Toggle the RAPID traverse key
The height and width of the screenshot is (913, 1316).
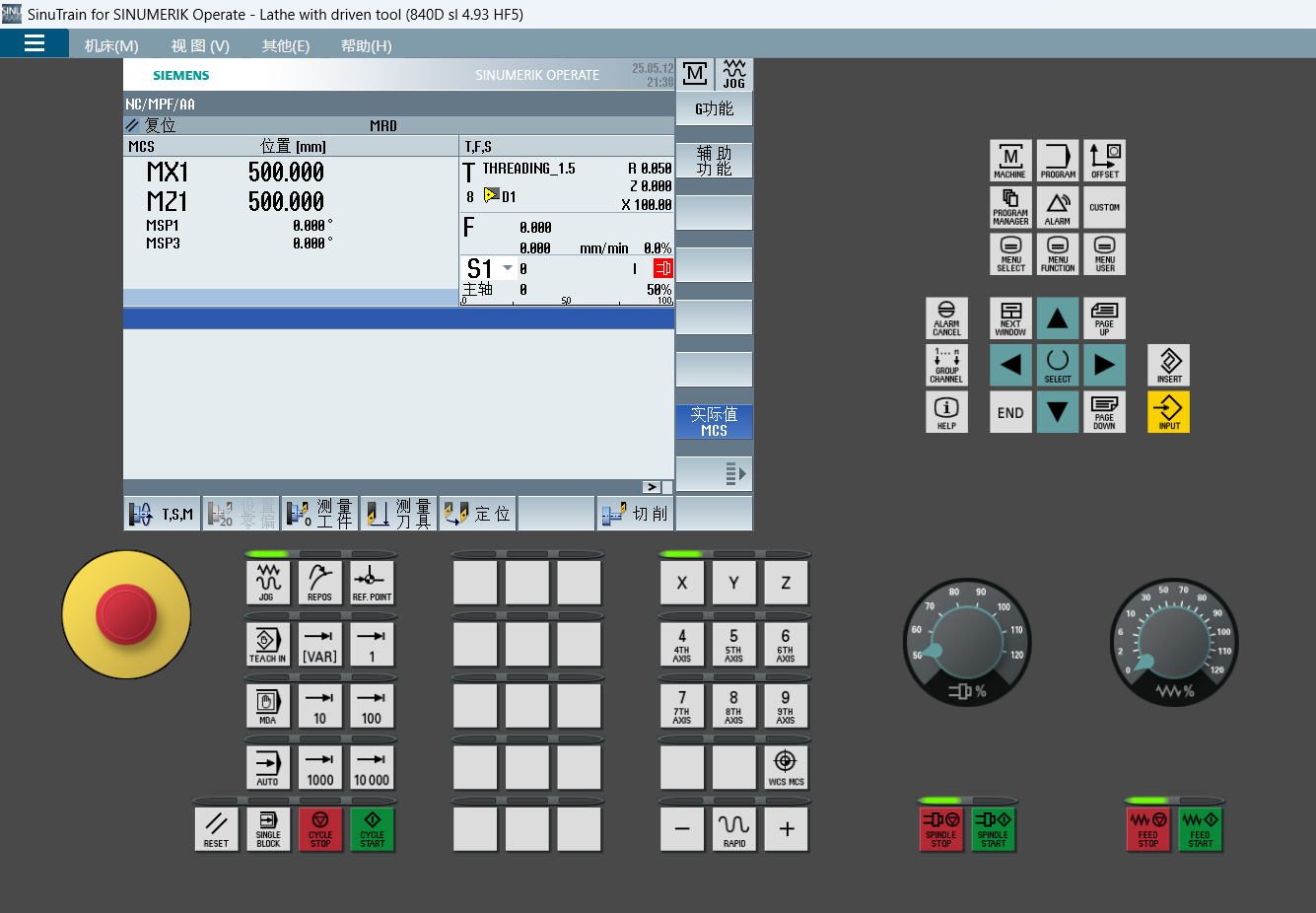[733, 829]
